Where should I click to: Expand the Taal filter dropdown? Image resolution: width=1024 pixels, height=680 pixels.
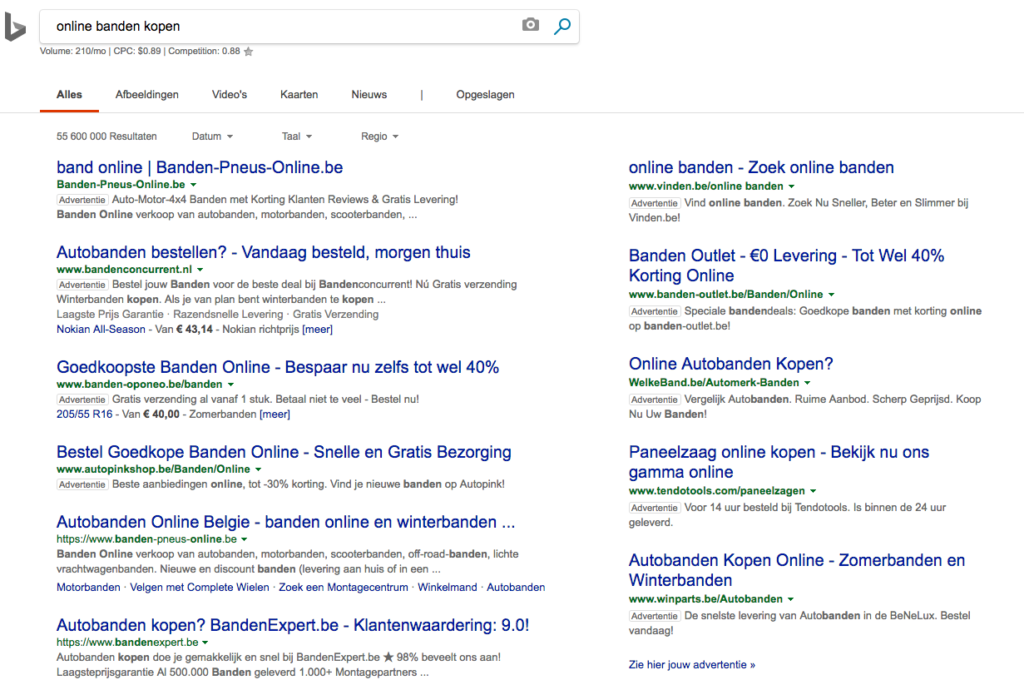[x=297, y=137]
